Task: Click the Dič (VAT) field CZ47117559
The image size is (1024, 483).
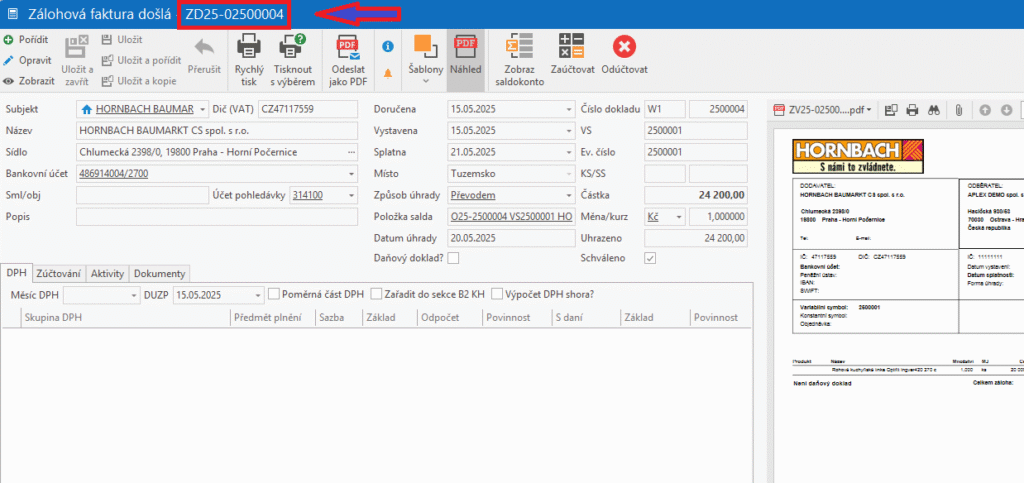Action: [x=308, y=109]
